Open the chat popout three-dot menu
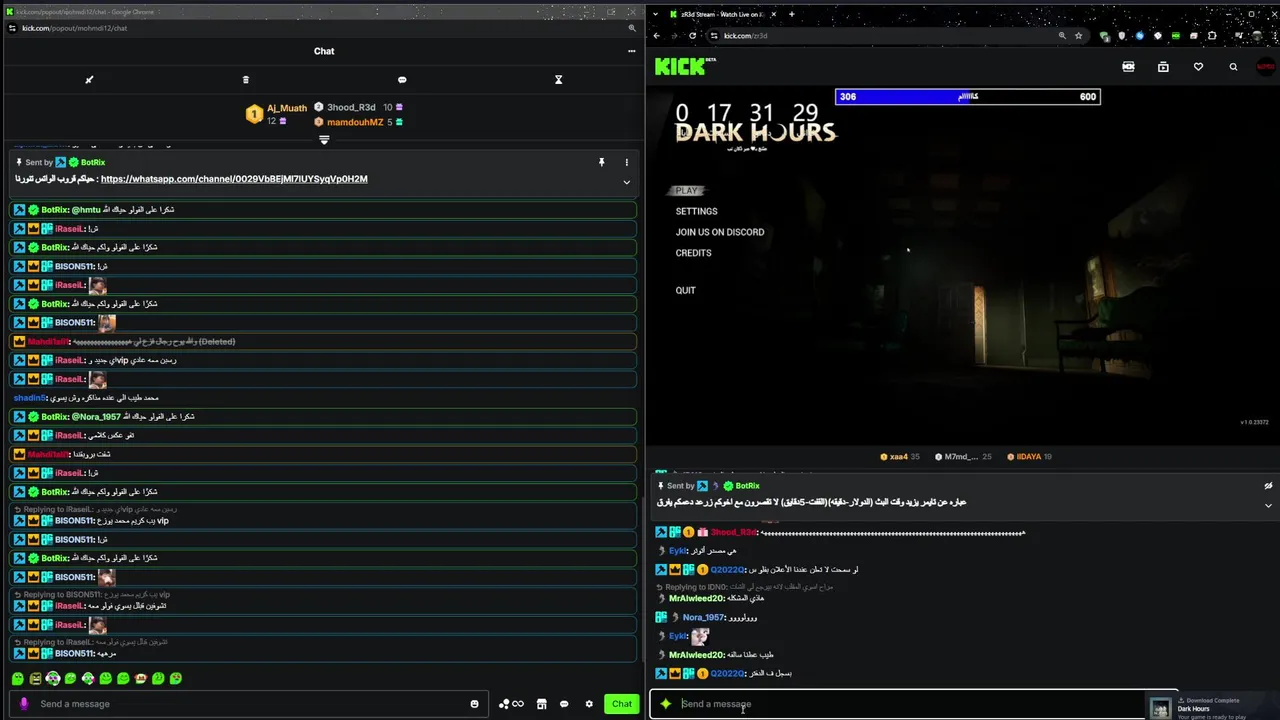Screen dimensions: 1280x720 [631, 51]
